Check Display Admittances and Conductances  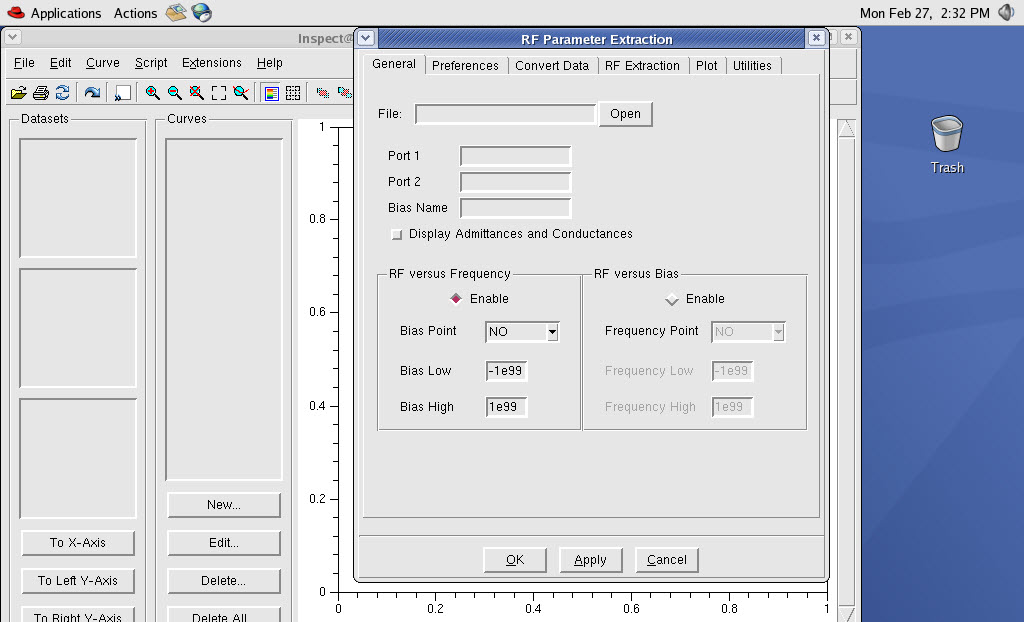(x=396, y=234)
